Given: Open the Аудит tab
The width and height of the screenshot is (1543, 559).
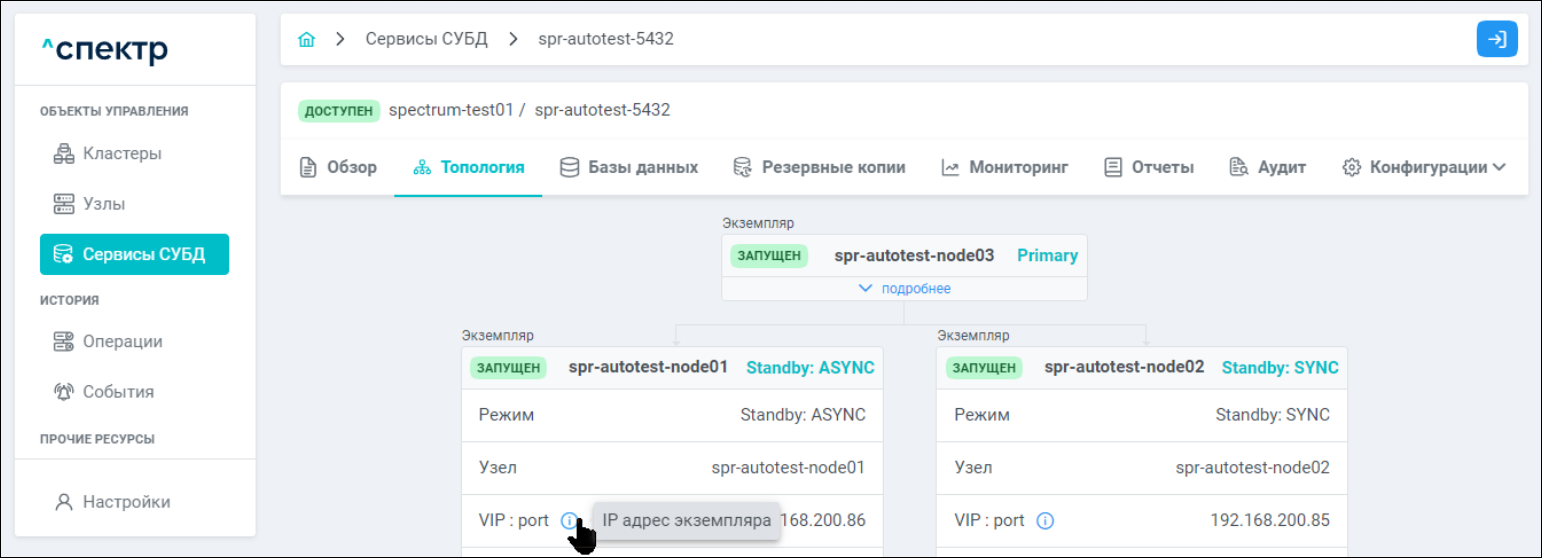Looking at the screenshot, I should coord(1268,167).
